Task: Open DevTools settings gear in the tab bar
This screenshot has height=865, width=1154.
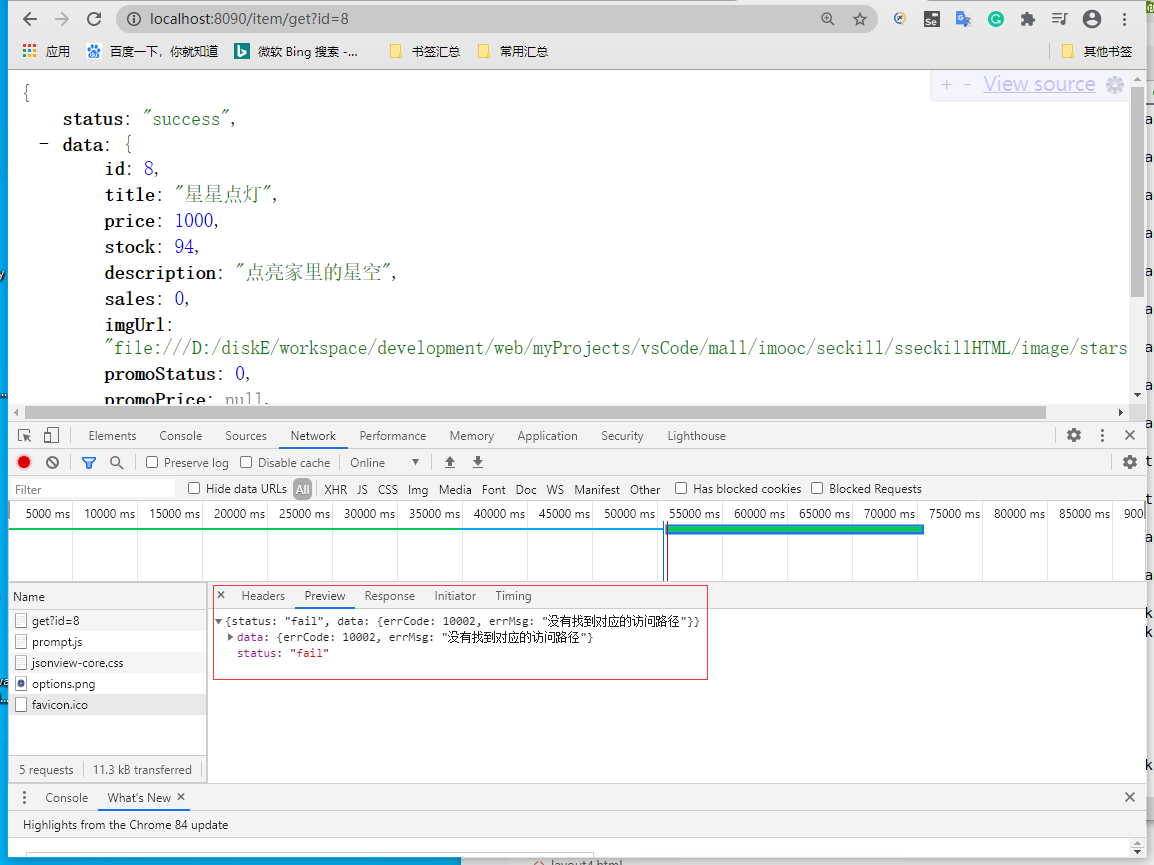Action: [x=1074, y=435]
